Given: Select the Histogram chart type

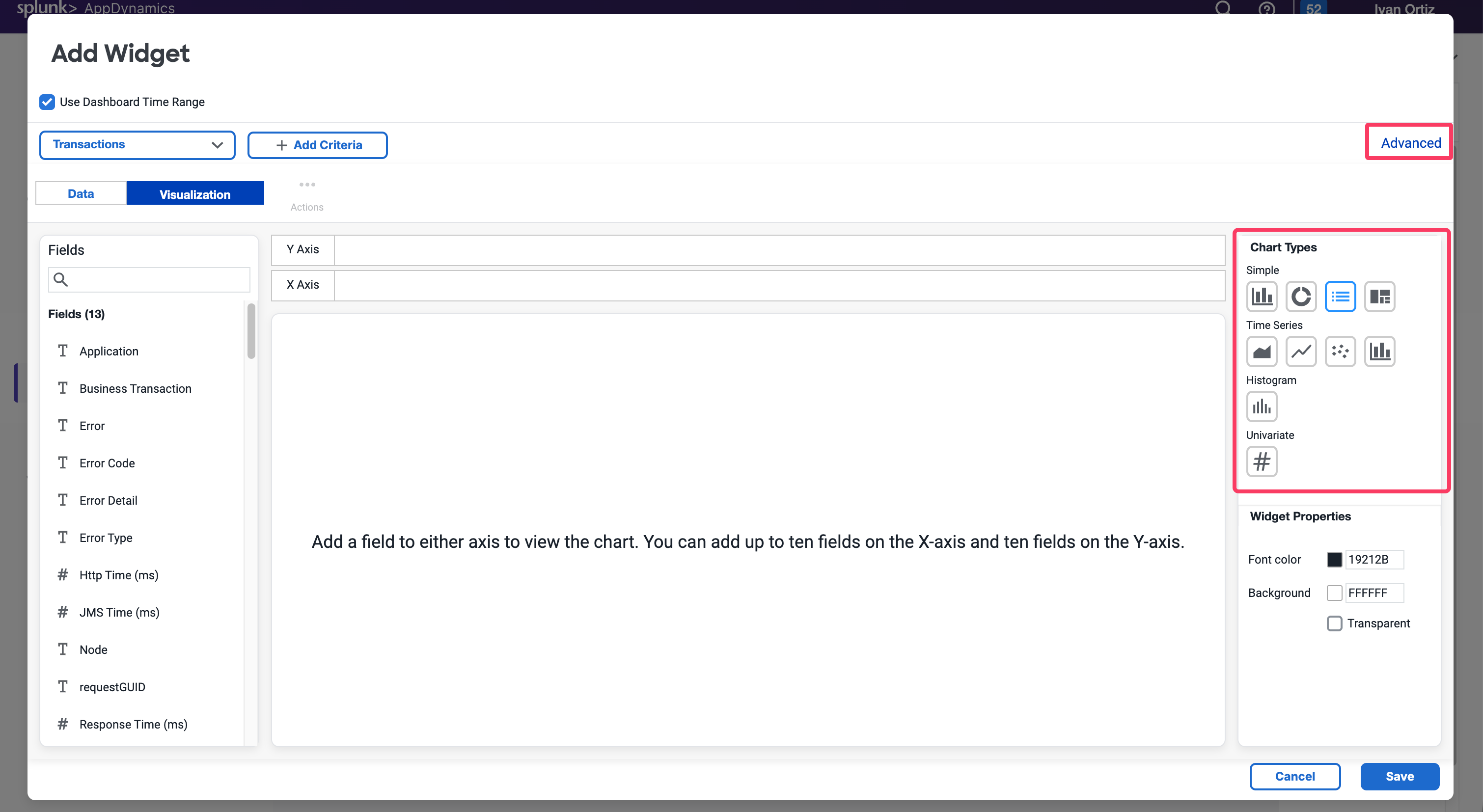Looking at the screenshot, I should (x=1262, y=406).
